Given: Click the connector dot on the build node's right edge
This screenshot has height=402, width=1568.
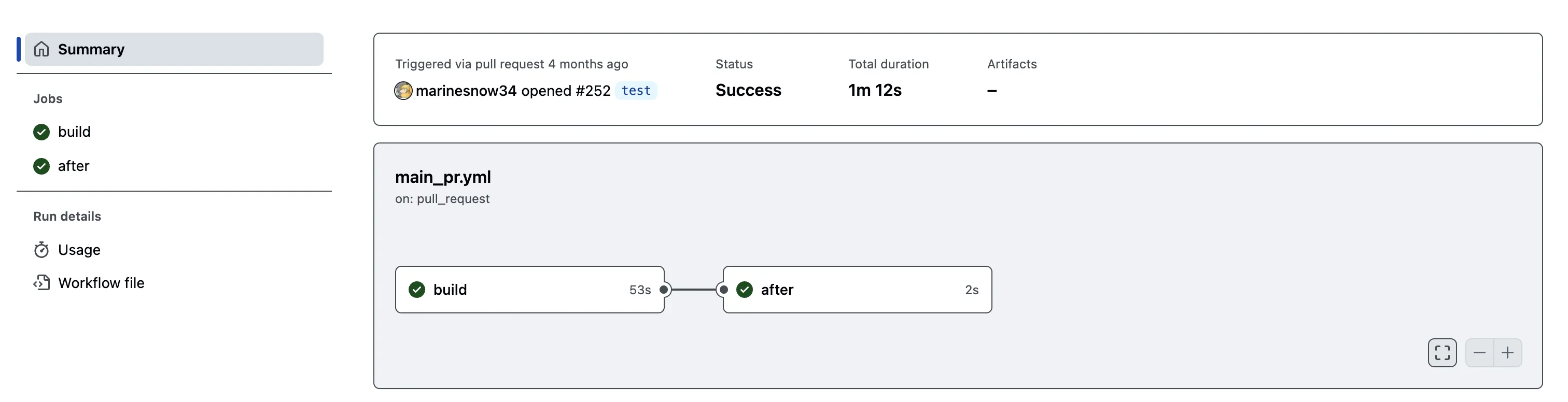Looking at the screenshot, I should tap(664, 290).
